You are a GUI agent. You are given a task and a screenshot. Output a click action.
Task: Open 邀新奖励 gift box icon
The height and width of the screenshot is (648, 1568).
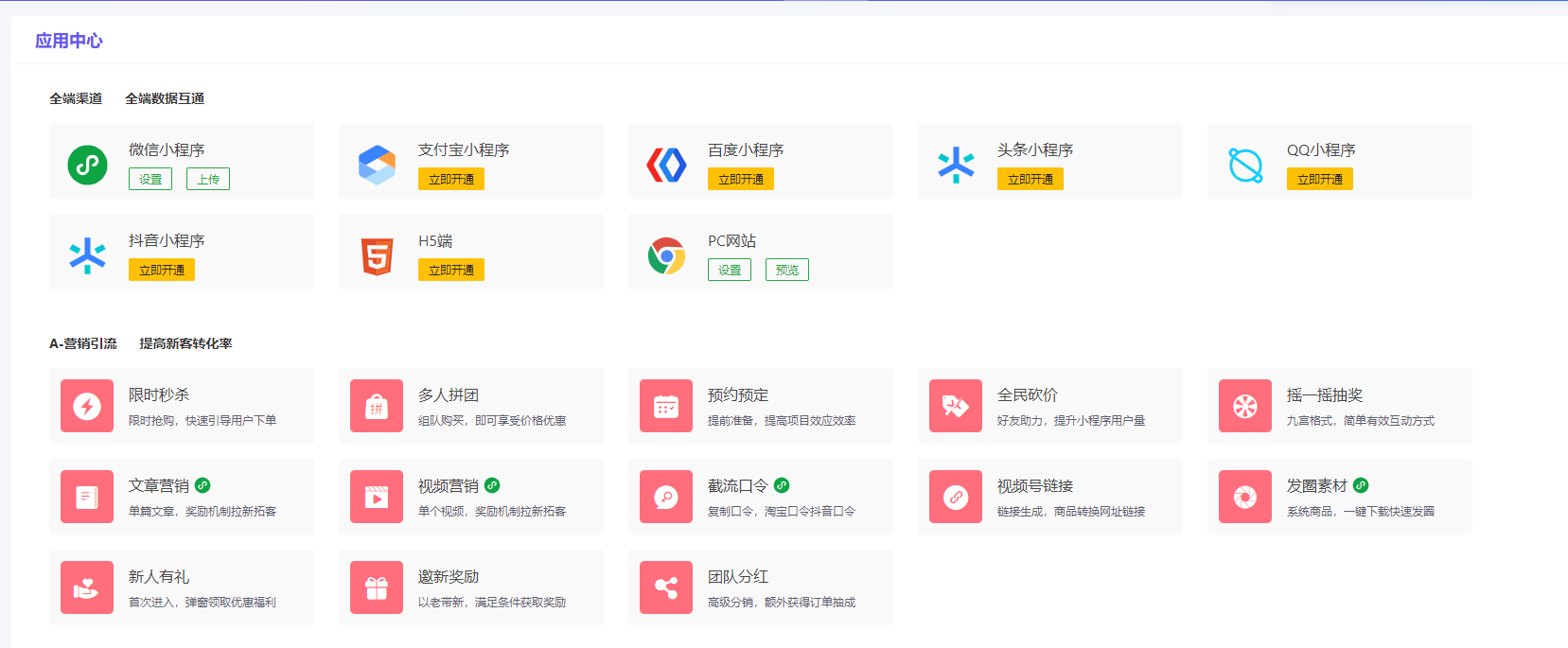(x=377, y=587)
